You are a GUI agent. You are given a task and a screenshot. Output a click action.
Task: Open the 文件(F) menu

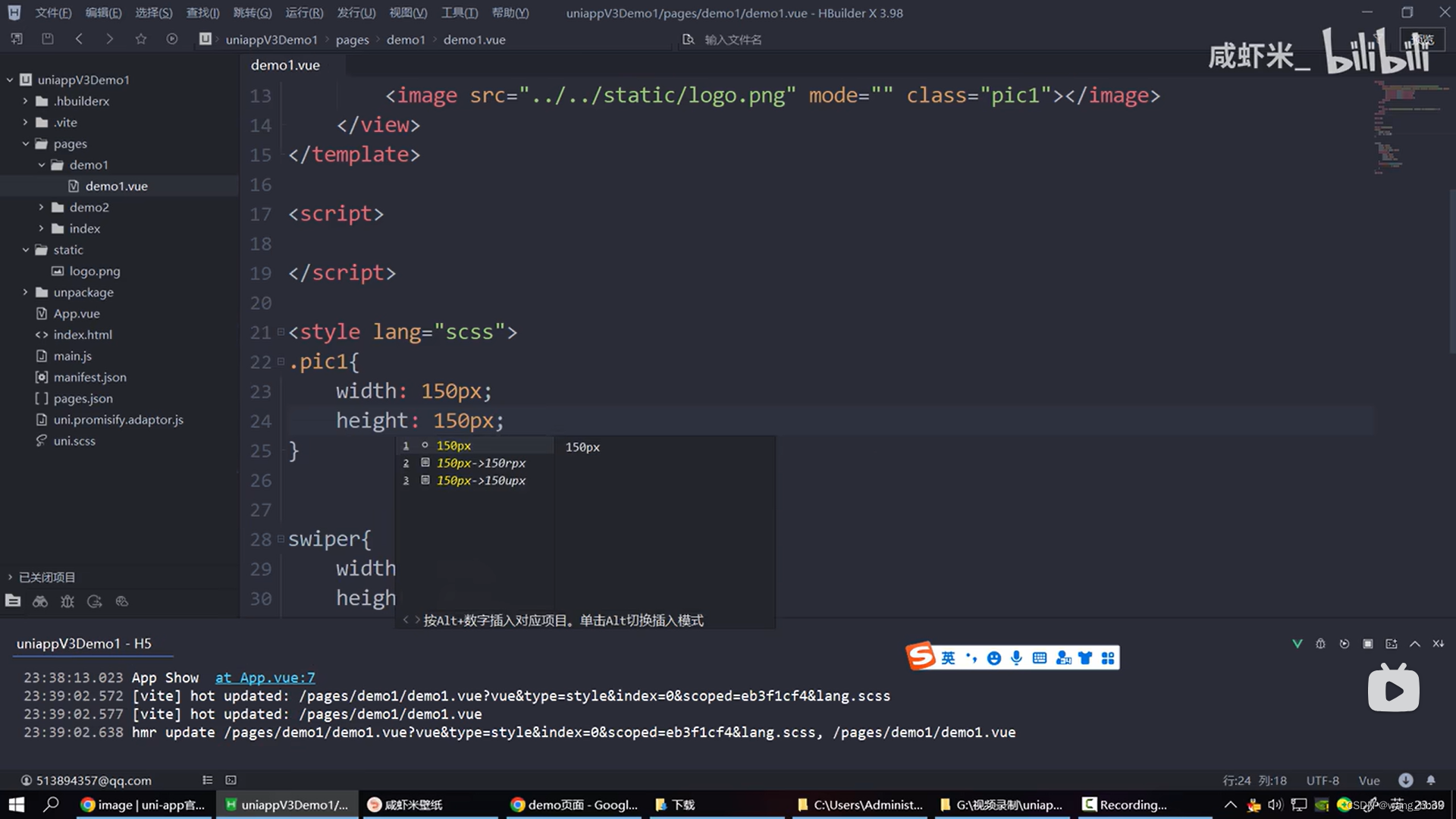53,13
